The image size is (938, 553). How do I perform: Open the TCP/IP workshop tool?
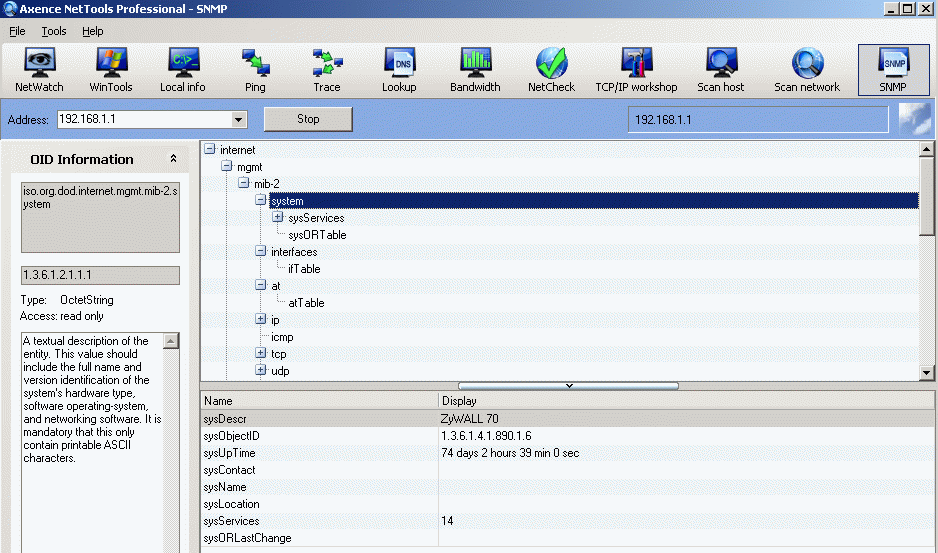pyautogui.click(x=636, y=70)
